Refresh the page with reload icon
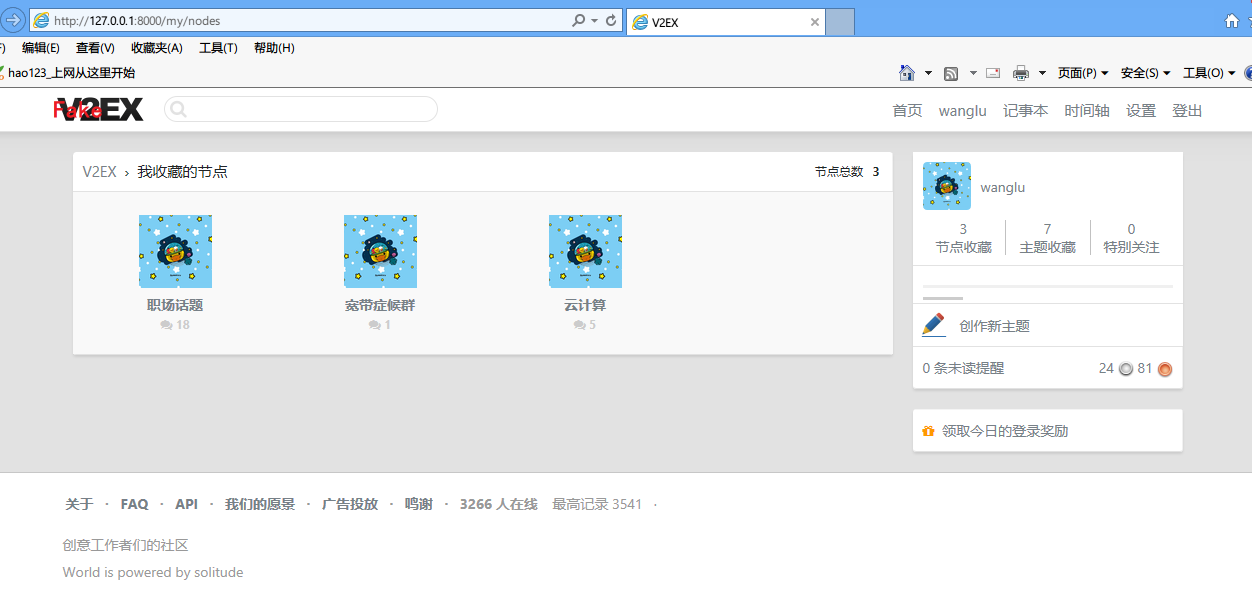The height and width of the screenshot is (607, 1252). [x=611, y=21]
